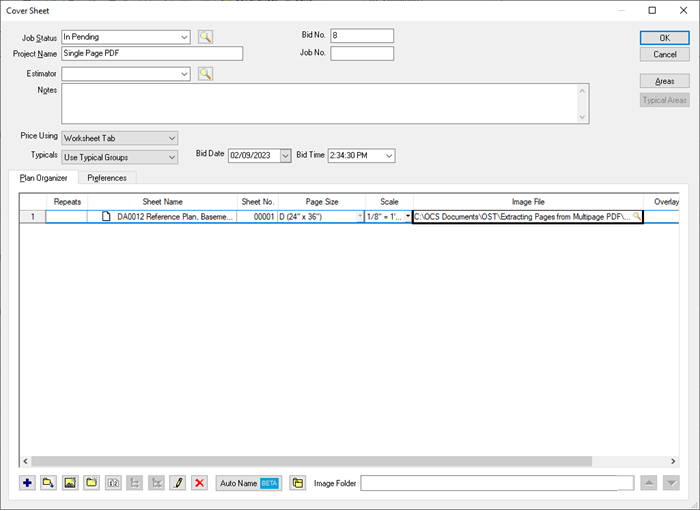Image resolution: width=700 pixels, height=511 pixels.
Task: Click the Notes scrollbar up arrow
Action: coord(582,90)
